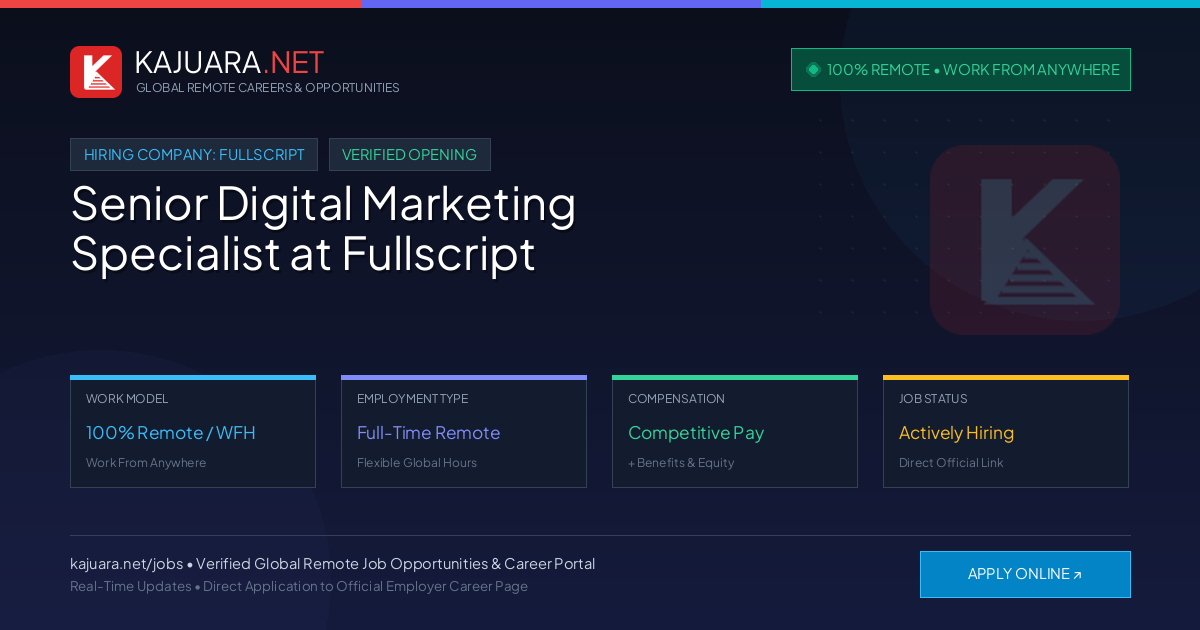1200x630 pixels.
Task: Click the Direct Official Link text
Action: pos(951,463)
